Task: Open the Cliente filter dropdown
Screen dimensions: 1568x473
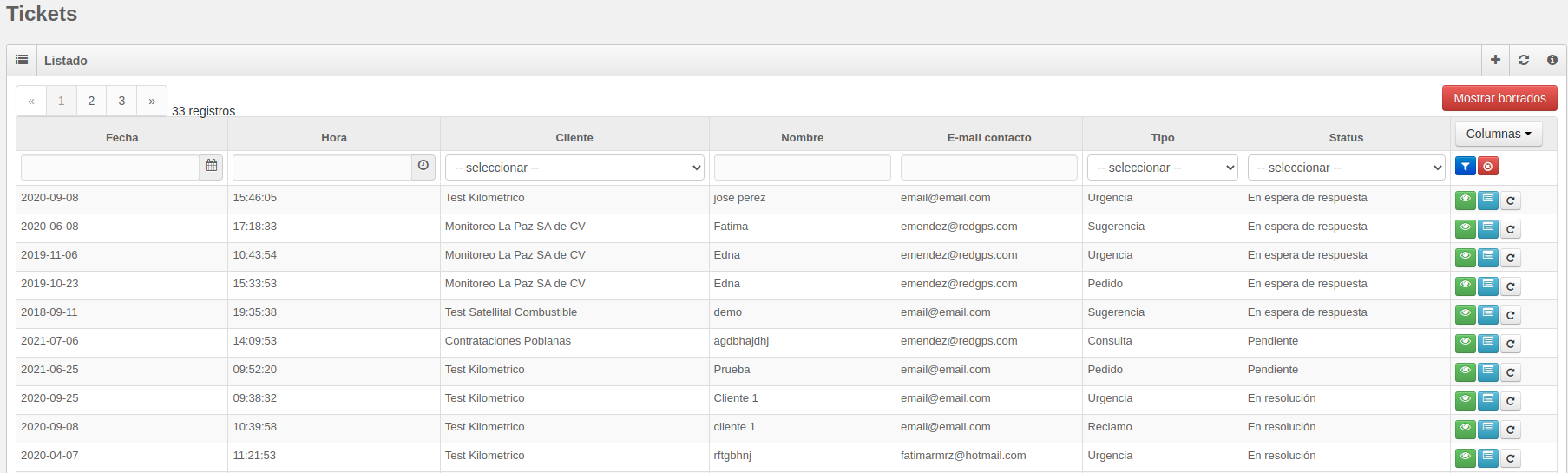Action: 574,168
